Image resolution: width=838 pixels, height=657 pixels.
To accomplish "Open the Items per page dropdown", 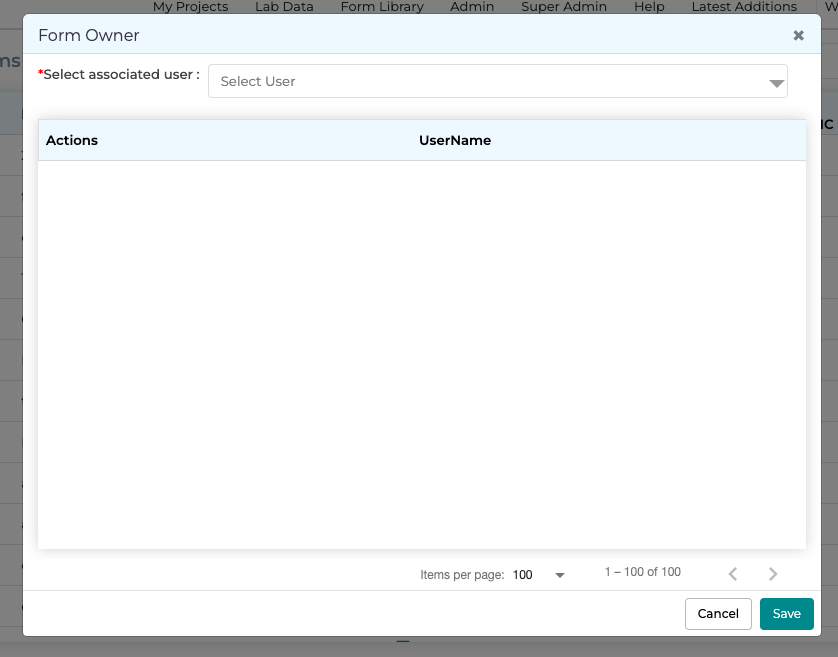I will (x=538, y=575).
